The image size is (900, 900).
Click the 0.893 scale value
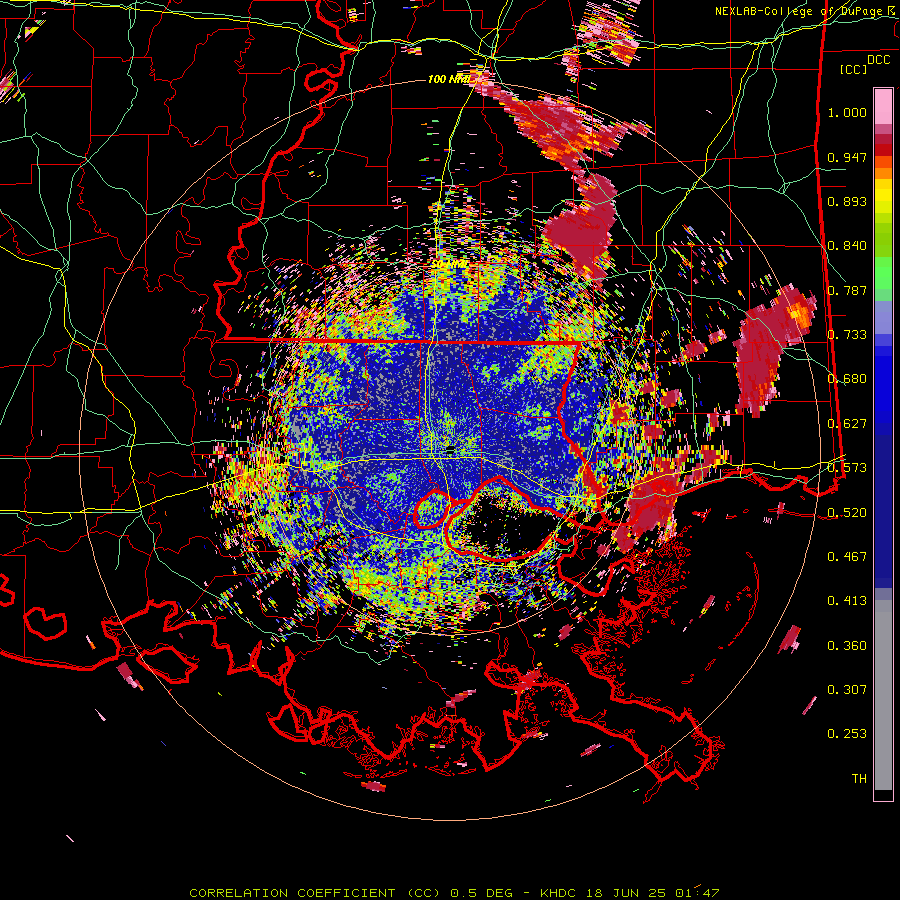[x=847, y=201]
